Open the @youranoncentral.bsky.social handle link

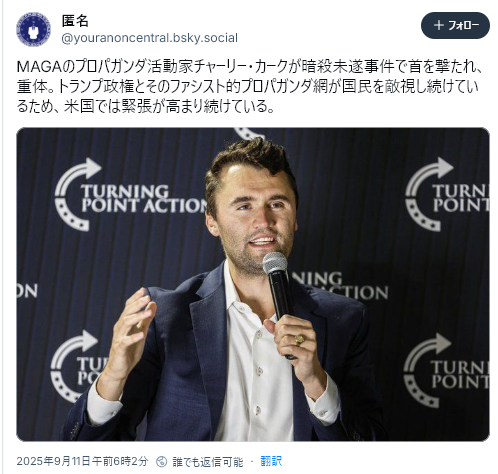(x=150, y=38)
